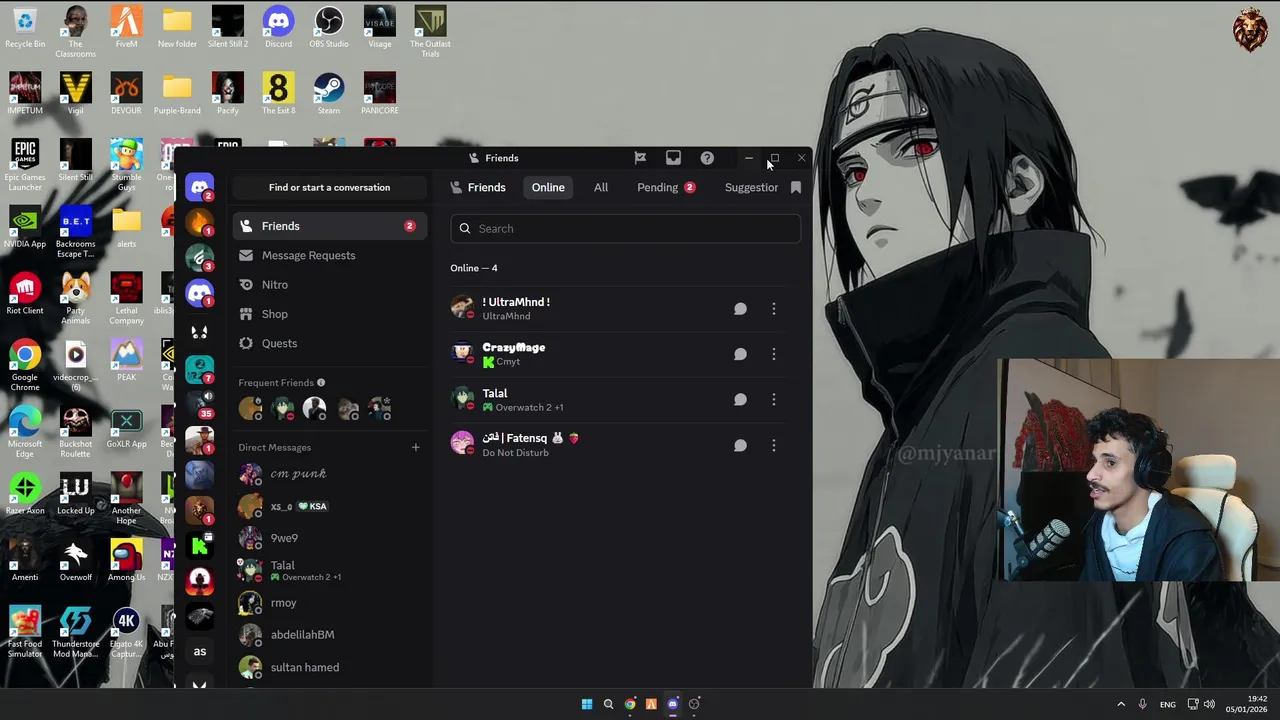This screenshot has width=1280, height=720.
Task: Open the 'as' server icon
Action: [200, 652]
